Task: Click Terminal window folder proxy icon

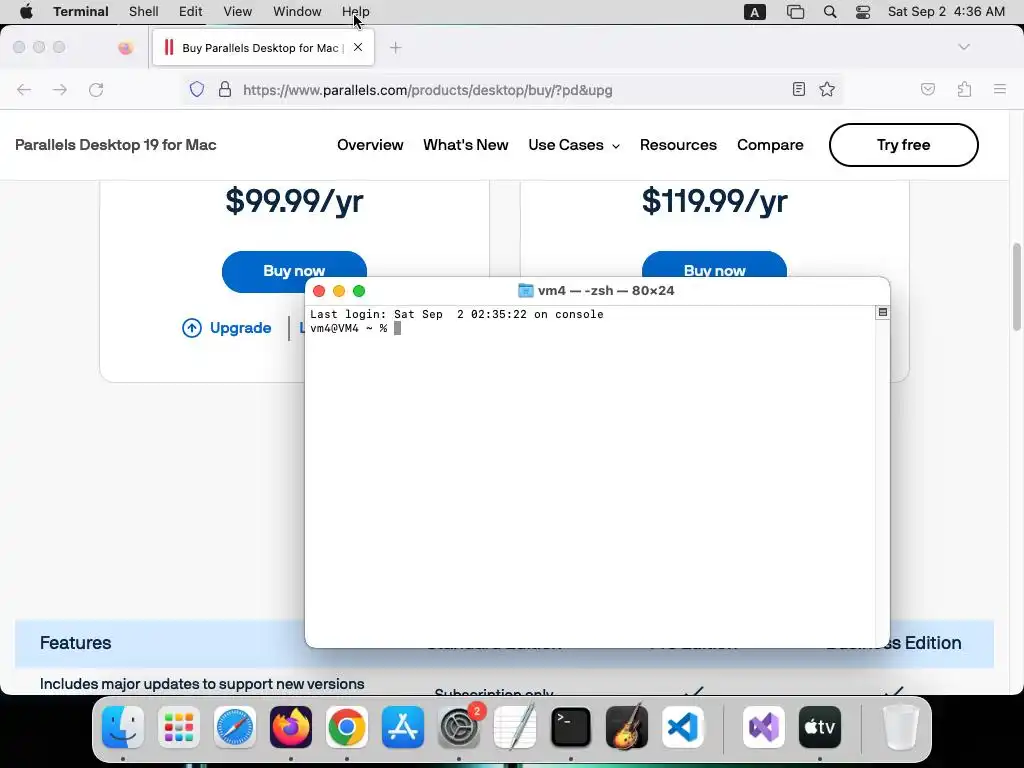Action: point(525,291)
